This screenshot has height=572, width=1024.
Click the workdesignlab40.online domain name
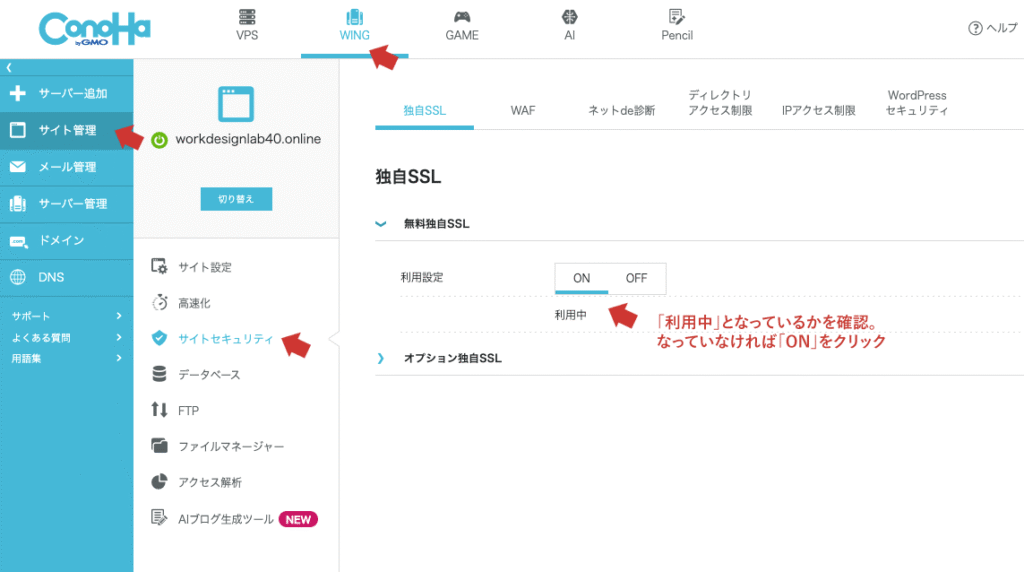[x=248, y=139]
